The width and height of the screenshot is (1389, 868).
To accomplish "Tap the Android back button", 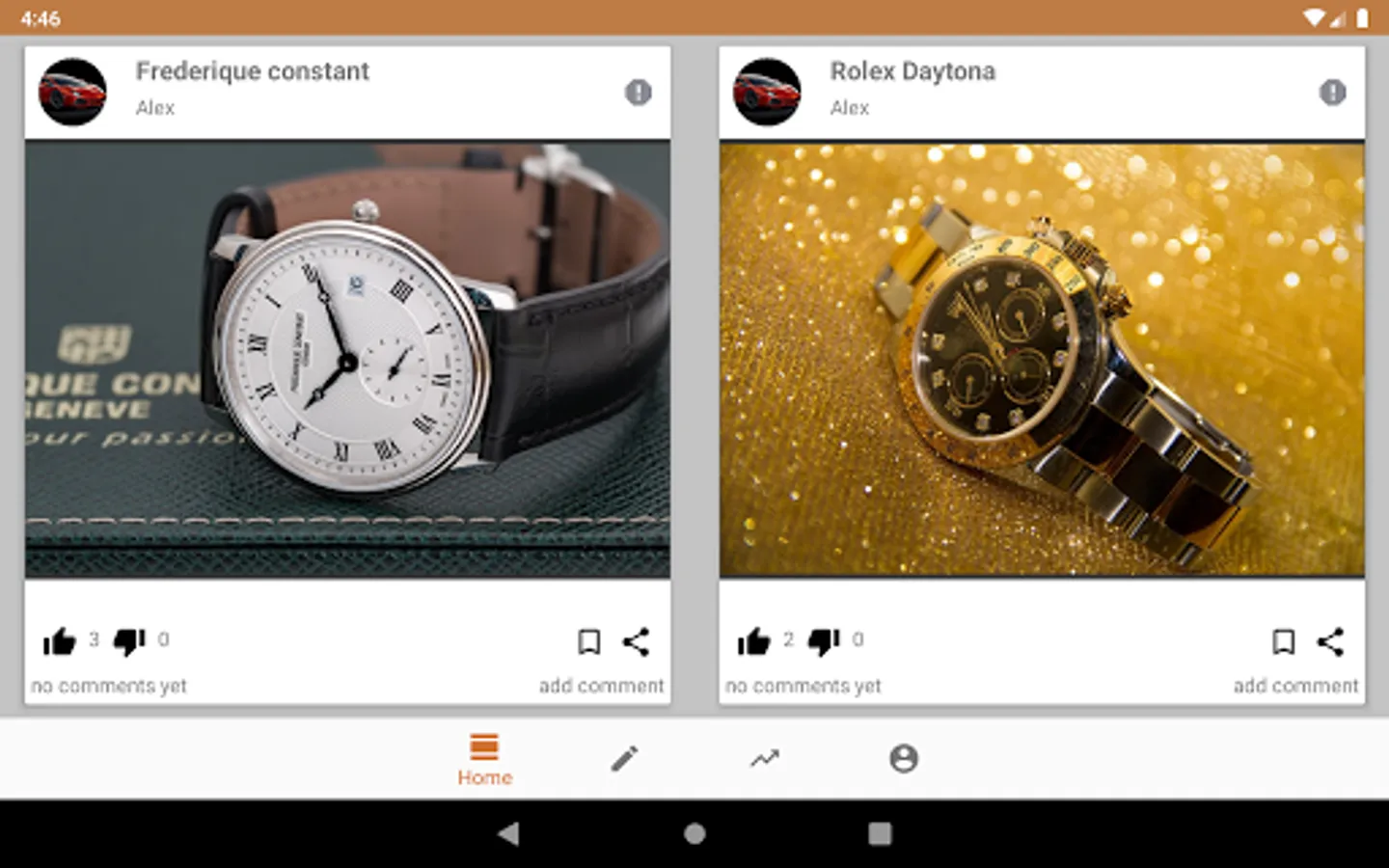I will click(x=508, y=833).
